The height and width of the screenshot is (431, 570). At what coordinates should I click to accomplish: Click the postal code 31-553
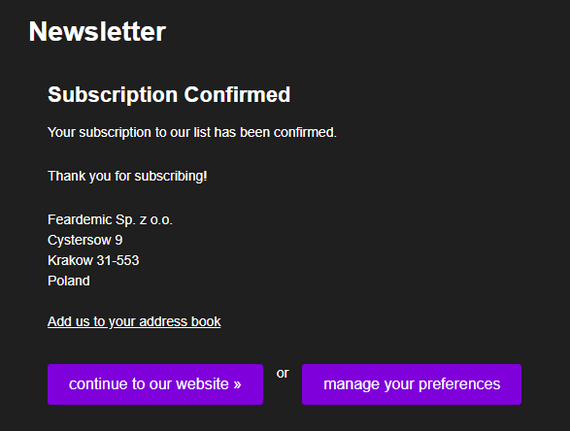click(x=118, y=261)
